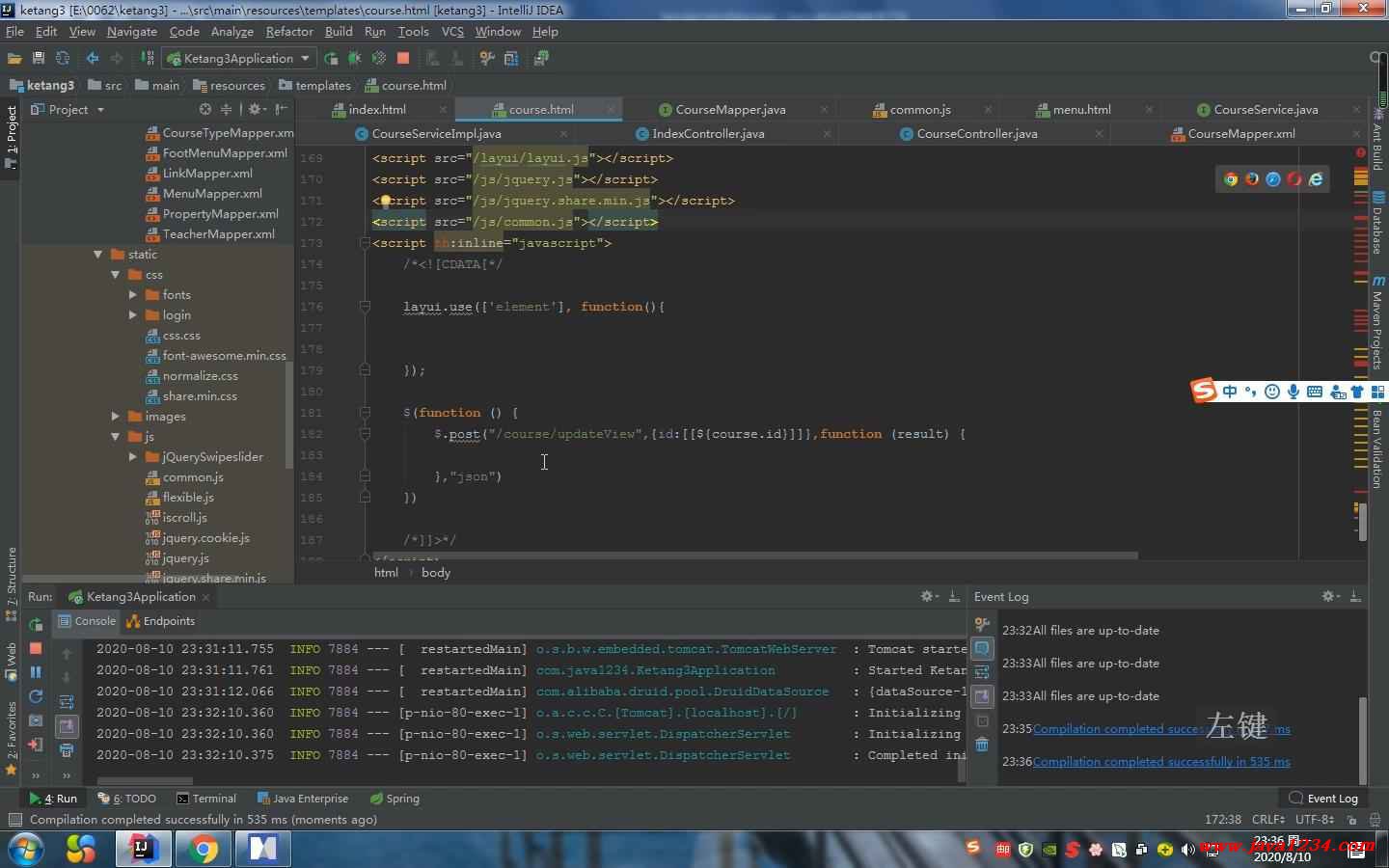Run Ketang3Application with the green run icon
Screen dimensions: 1389x868
pos(331,58)
